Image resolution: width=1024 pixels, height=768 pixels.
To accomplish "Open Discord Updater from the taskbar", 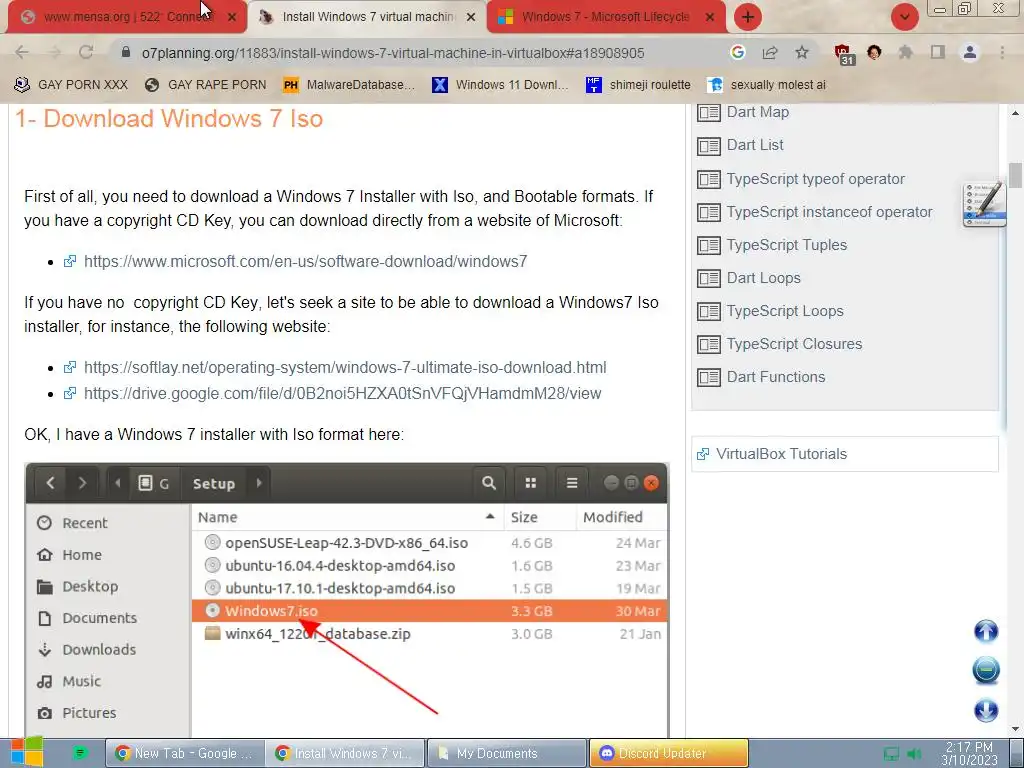I will tap(669, 753).
